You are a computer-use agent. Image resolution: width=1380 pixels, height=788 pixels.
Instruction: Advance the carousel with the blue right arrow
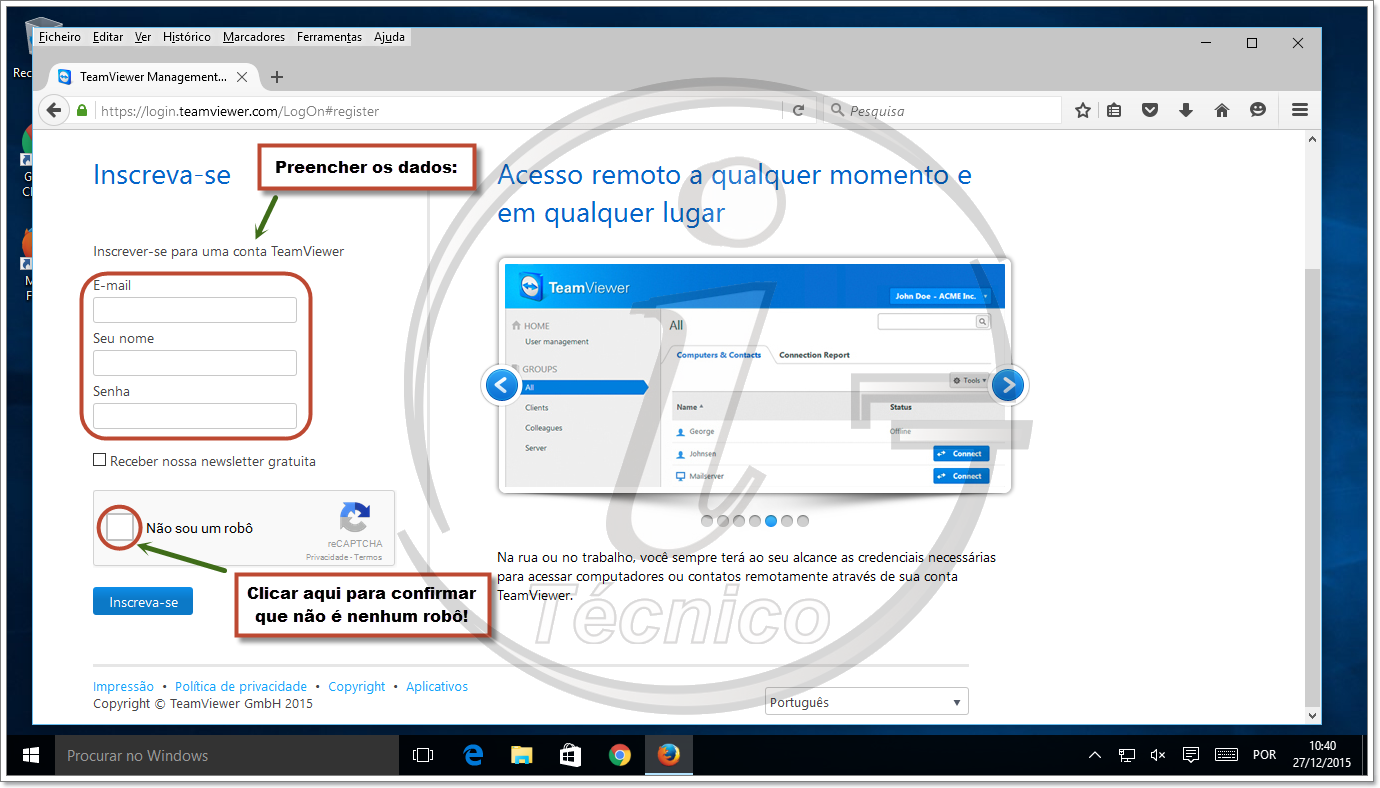[x=1008, y=384]
